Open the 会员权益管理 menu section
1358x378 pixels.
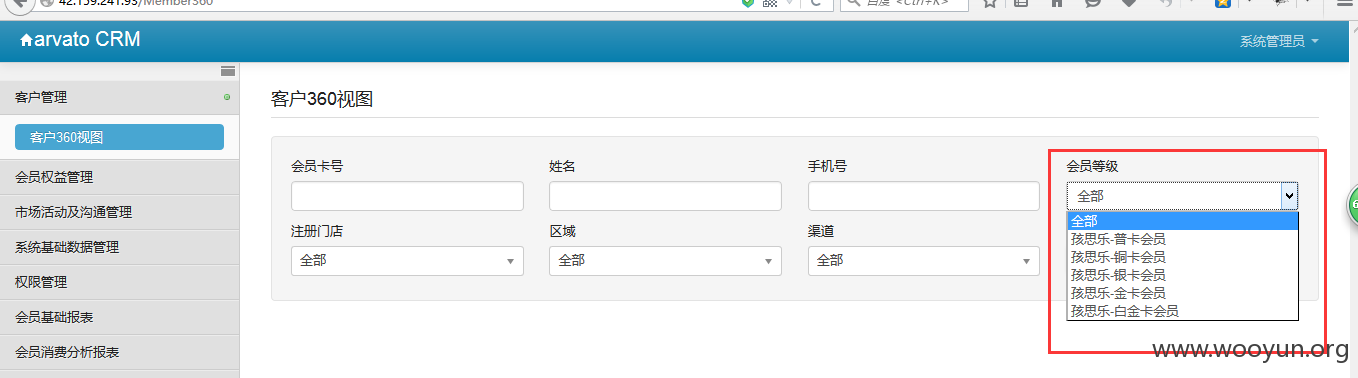[119, 177]
